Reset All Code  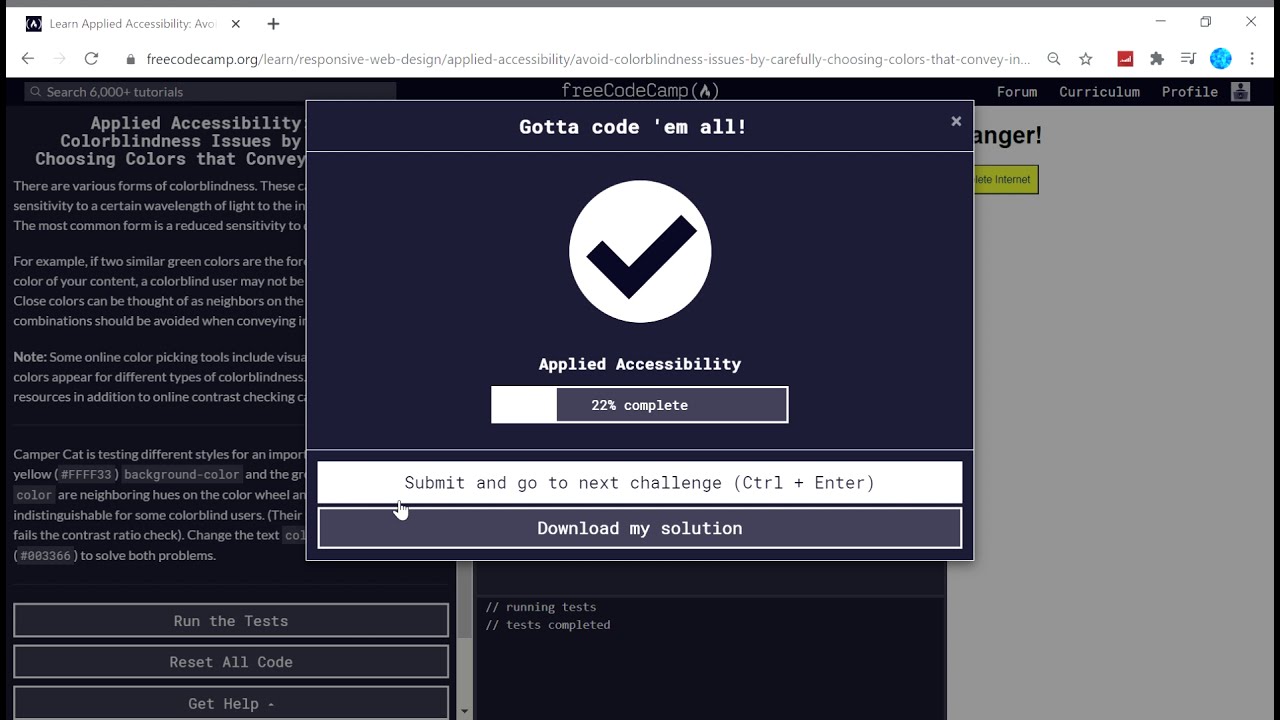(231, 662)
